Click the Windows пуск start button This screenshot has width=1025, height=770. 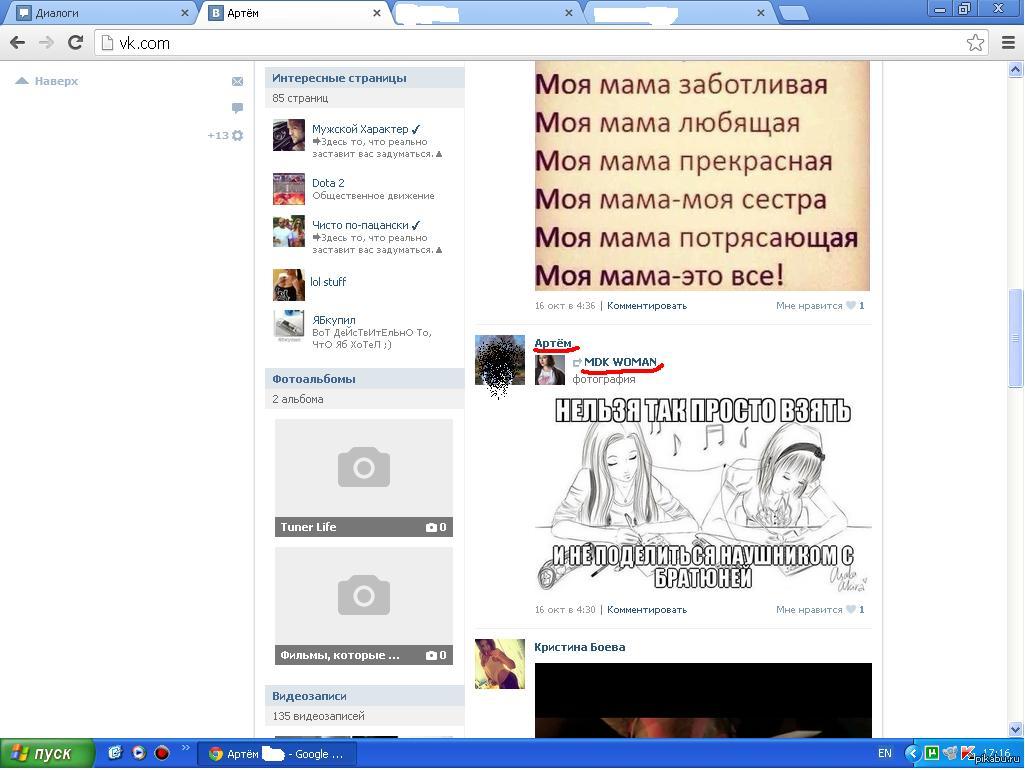click(x=47, y=753)
